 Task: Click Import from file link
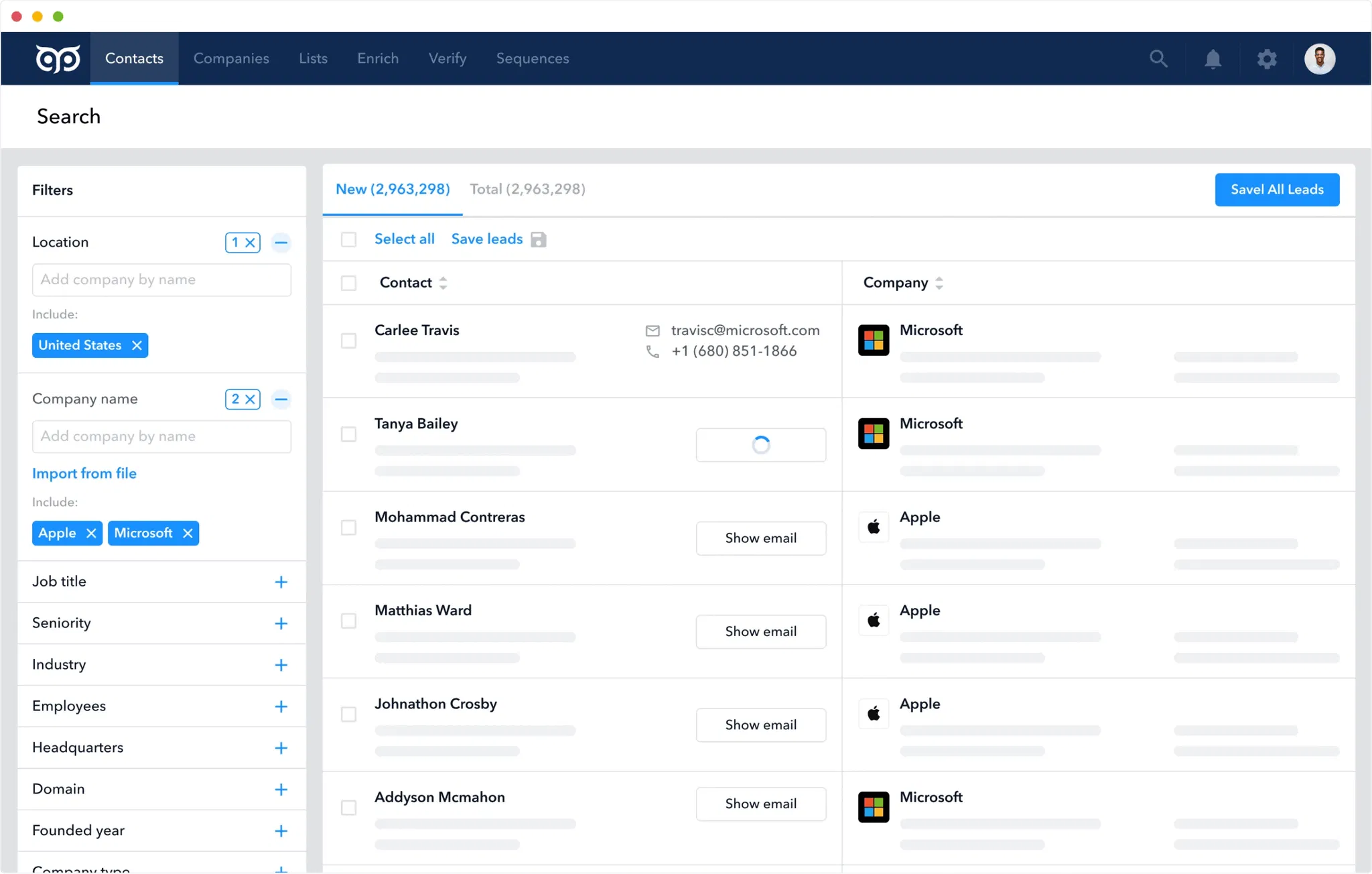point(84,474)
